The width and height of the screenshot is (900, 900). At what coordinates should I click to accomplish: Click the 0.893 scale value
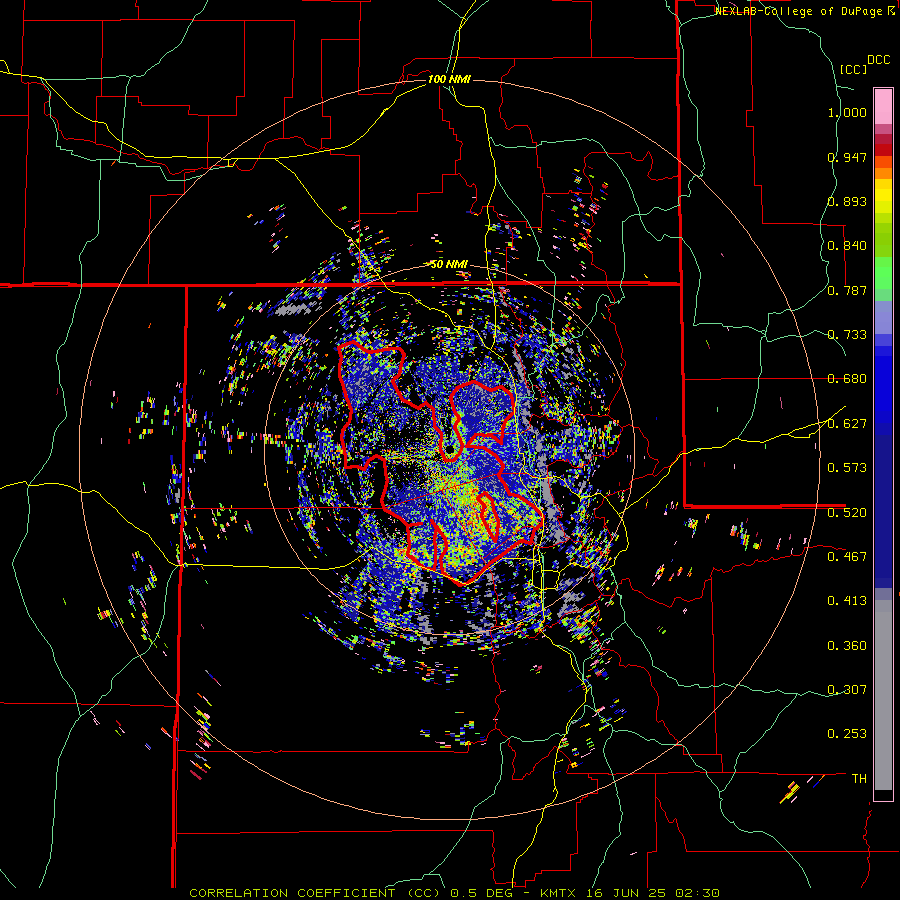tap(847, 201)
